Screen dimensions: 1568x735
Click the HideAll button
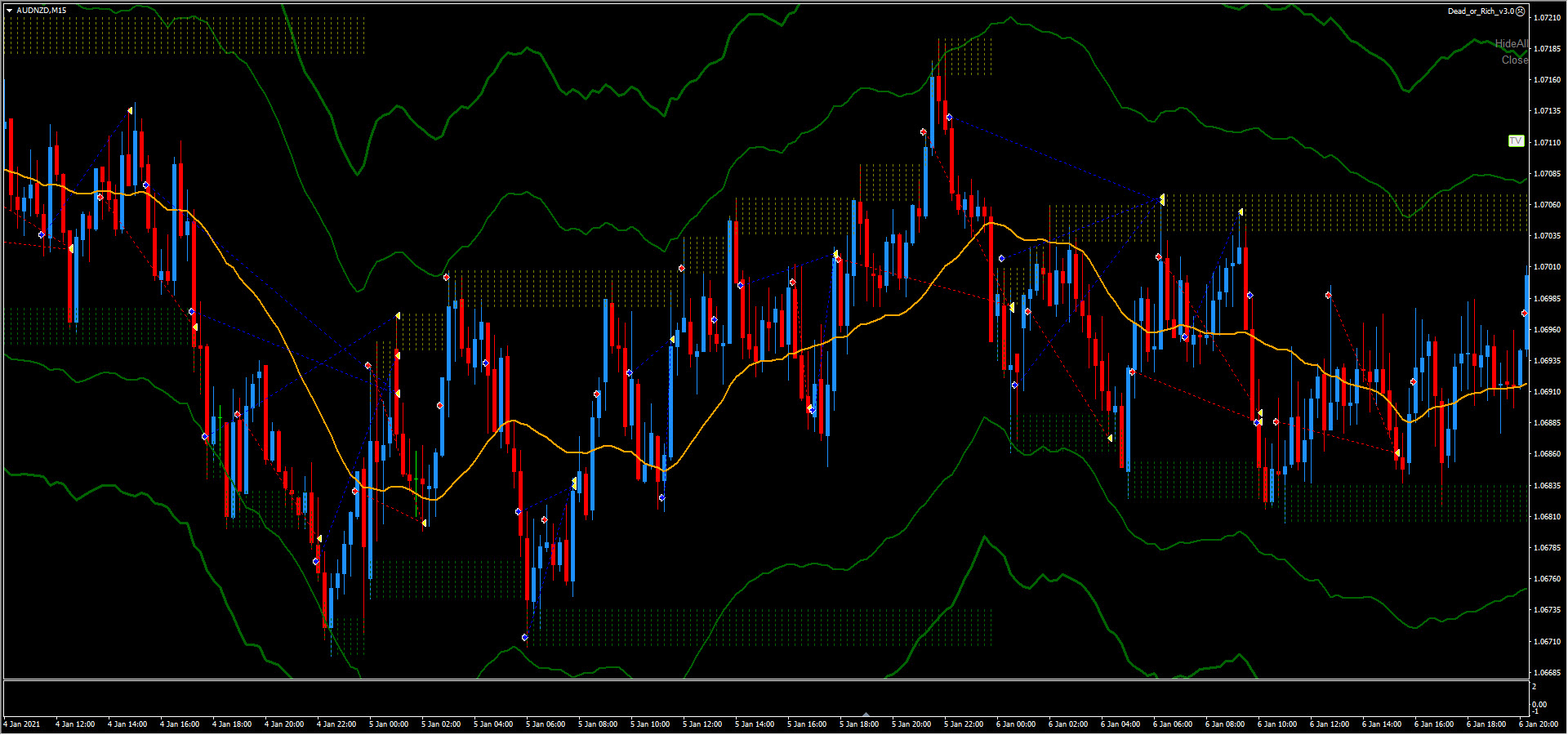[x=1511, y=43]
